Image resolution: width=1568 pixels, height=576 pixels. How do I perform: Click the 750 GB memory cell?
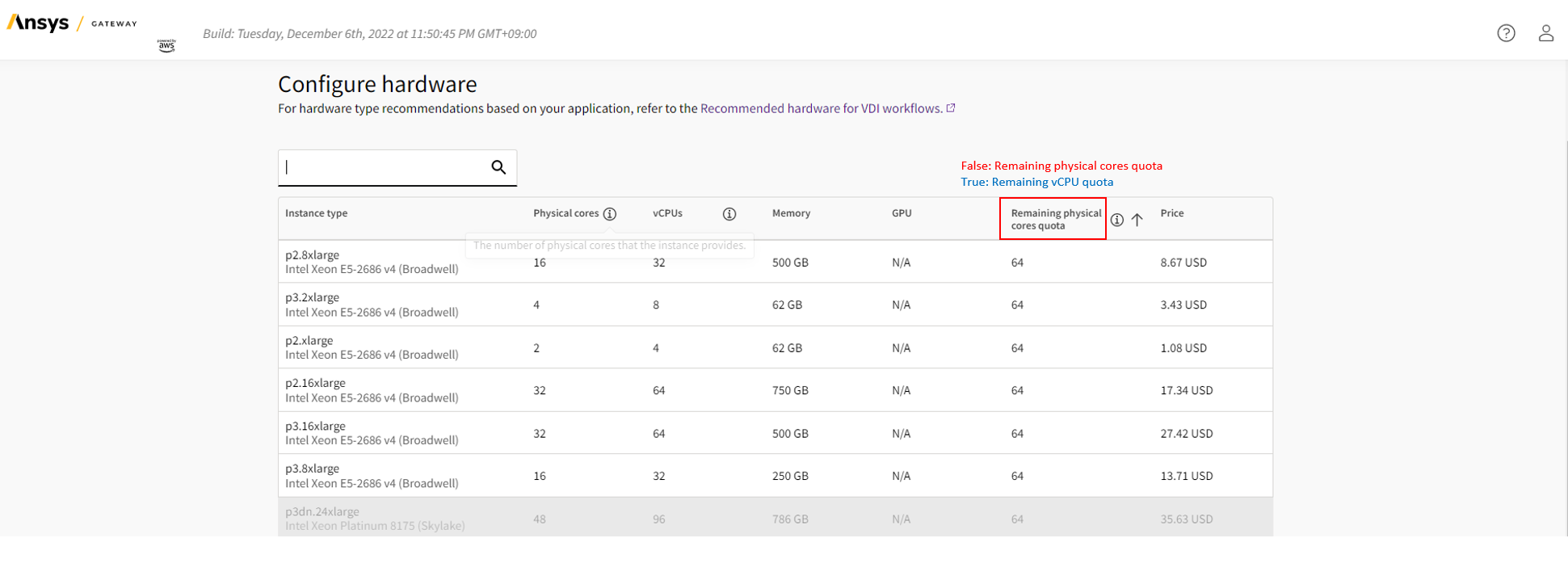(790, 390)
